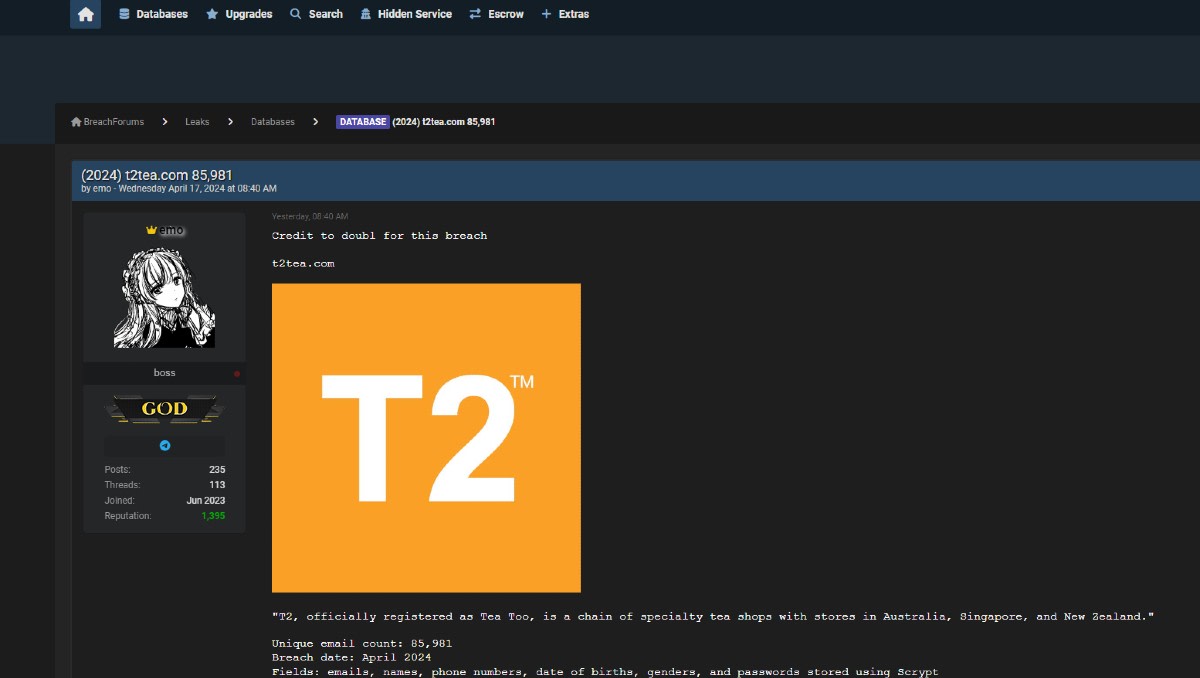Select the home icon in the navigation bar
This screenshot has width=1200, height=678.
85,13
